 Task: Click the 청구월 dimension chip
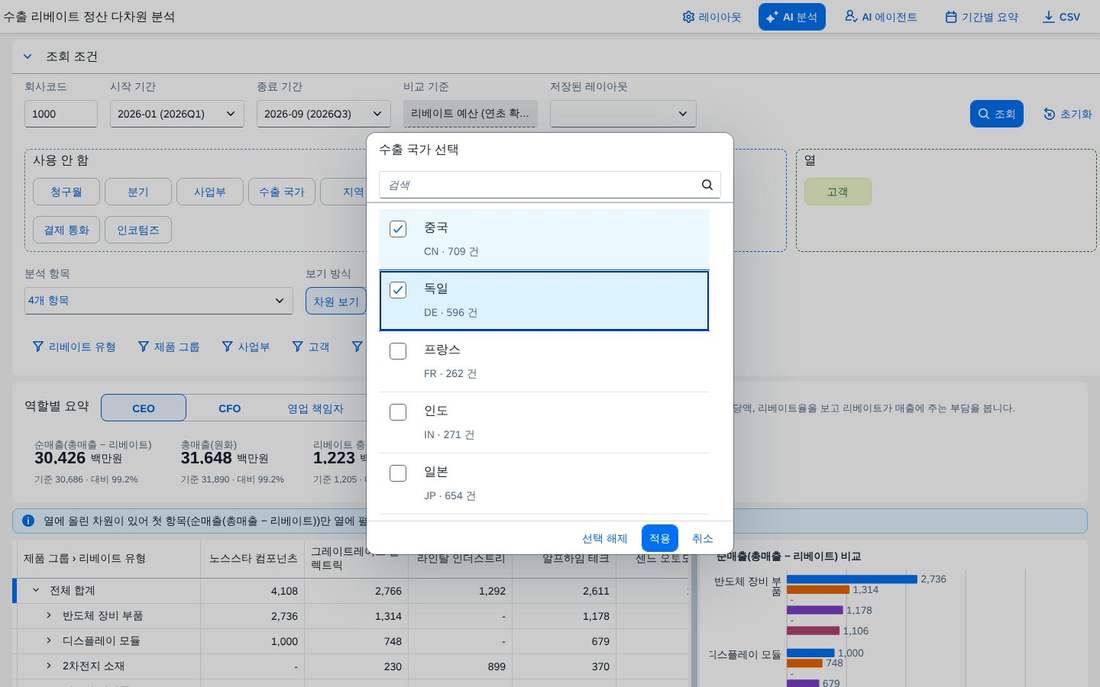tap(66, 192)
